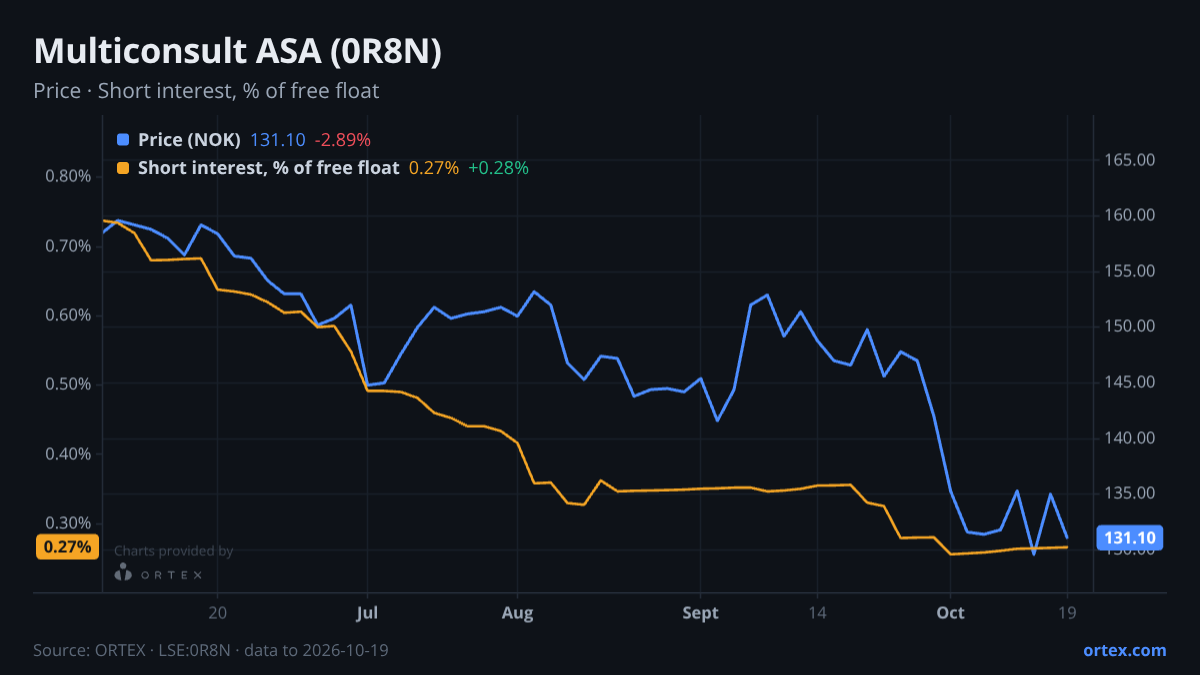The height and width of the screenshot is (675, 1200).
Task: Click the 155.00 right axis label
Action: click(x=1130, y=271)
